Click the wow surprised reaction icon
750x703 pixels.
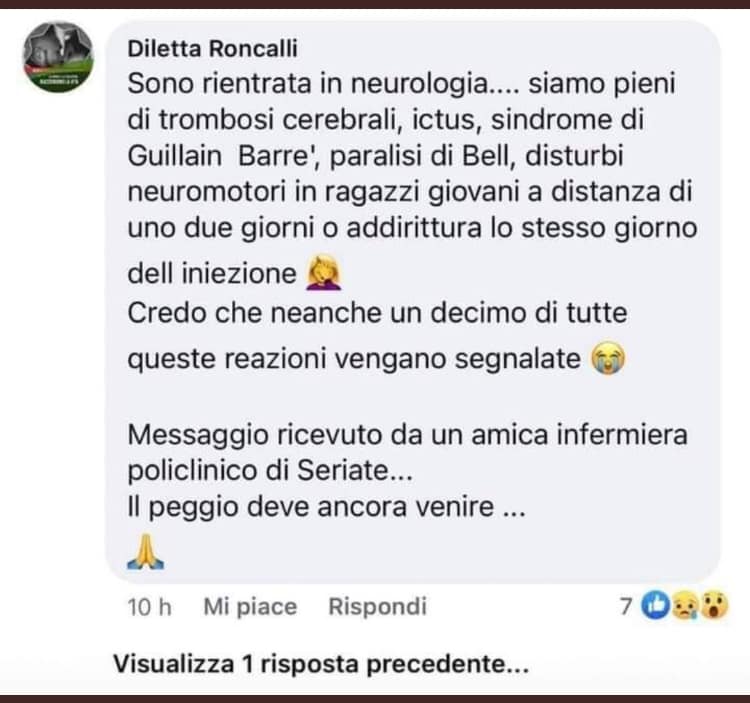[714, 605]
